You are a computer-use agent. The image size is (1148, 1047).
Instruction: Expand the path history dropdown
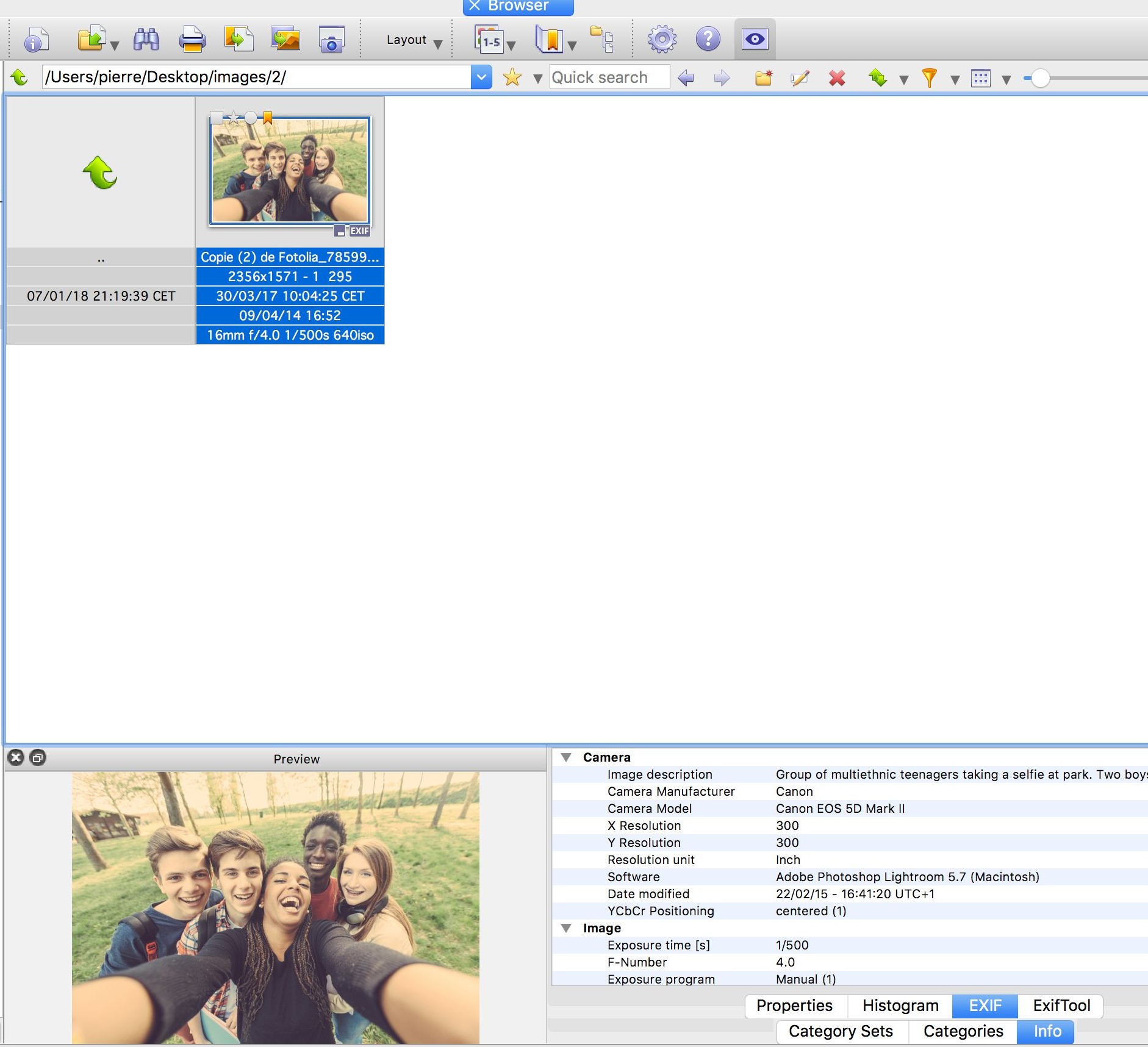481,77
